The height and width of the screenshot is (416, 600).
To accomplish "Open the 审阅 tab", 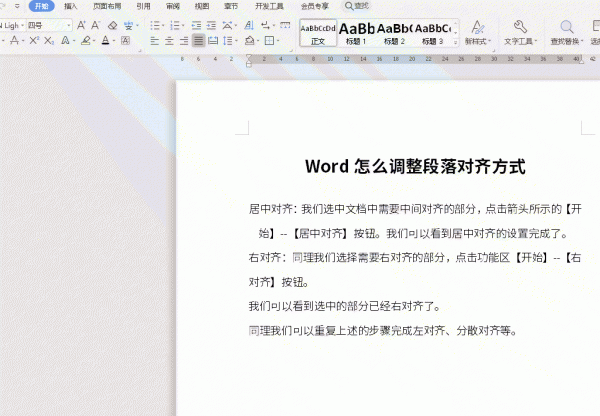I will [x=173, y=6].
